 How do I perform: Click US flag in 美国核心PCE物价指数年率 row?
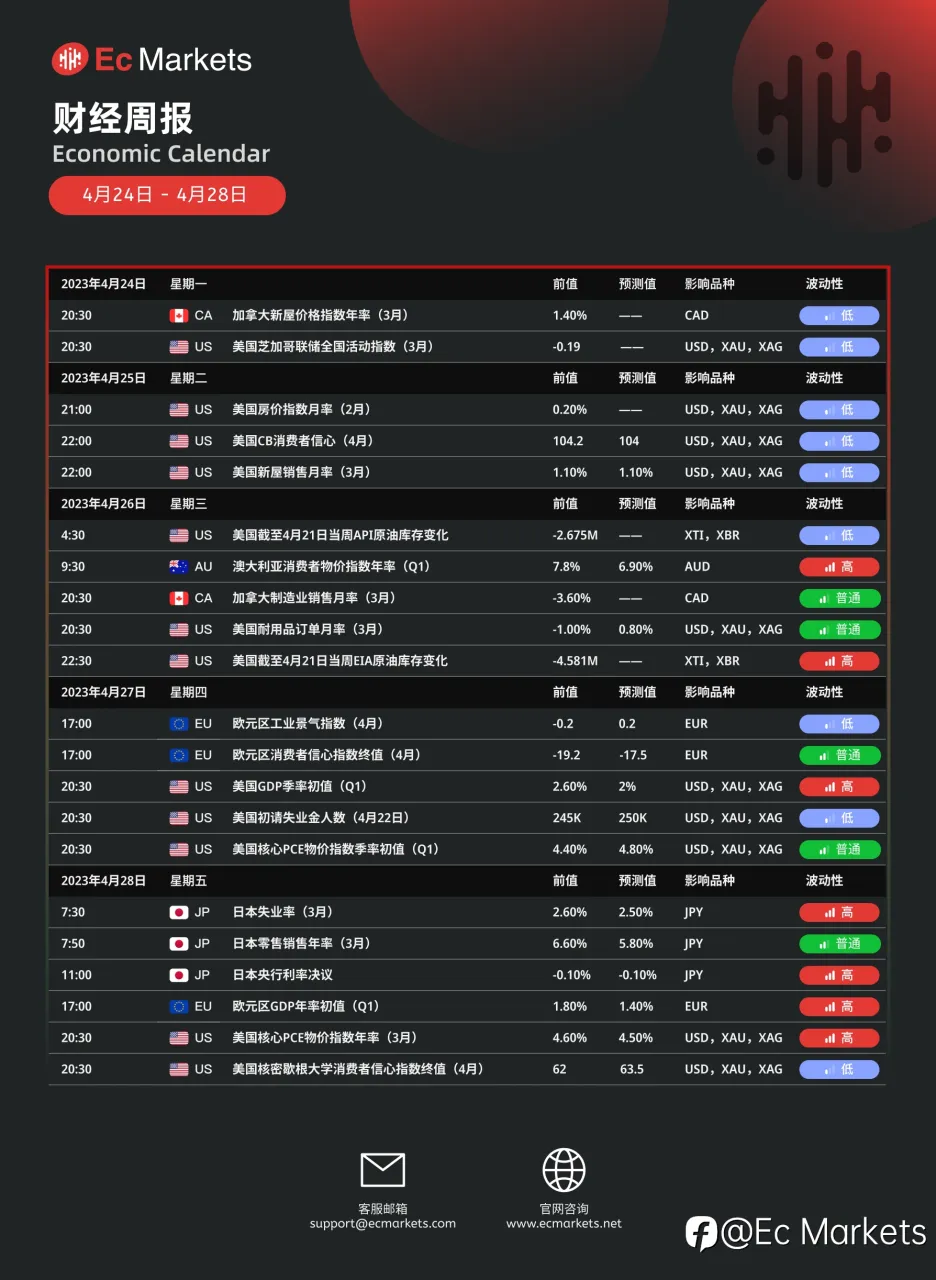(179, 1038)
